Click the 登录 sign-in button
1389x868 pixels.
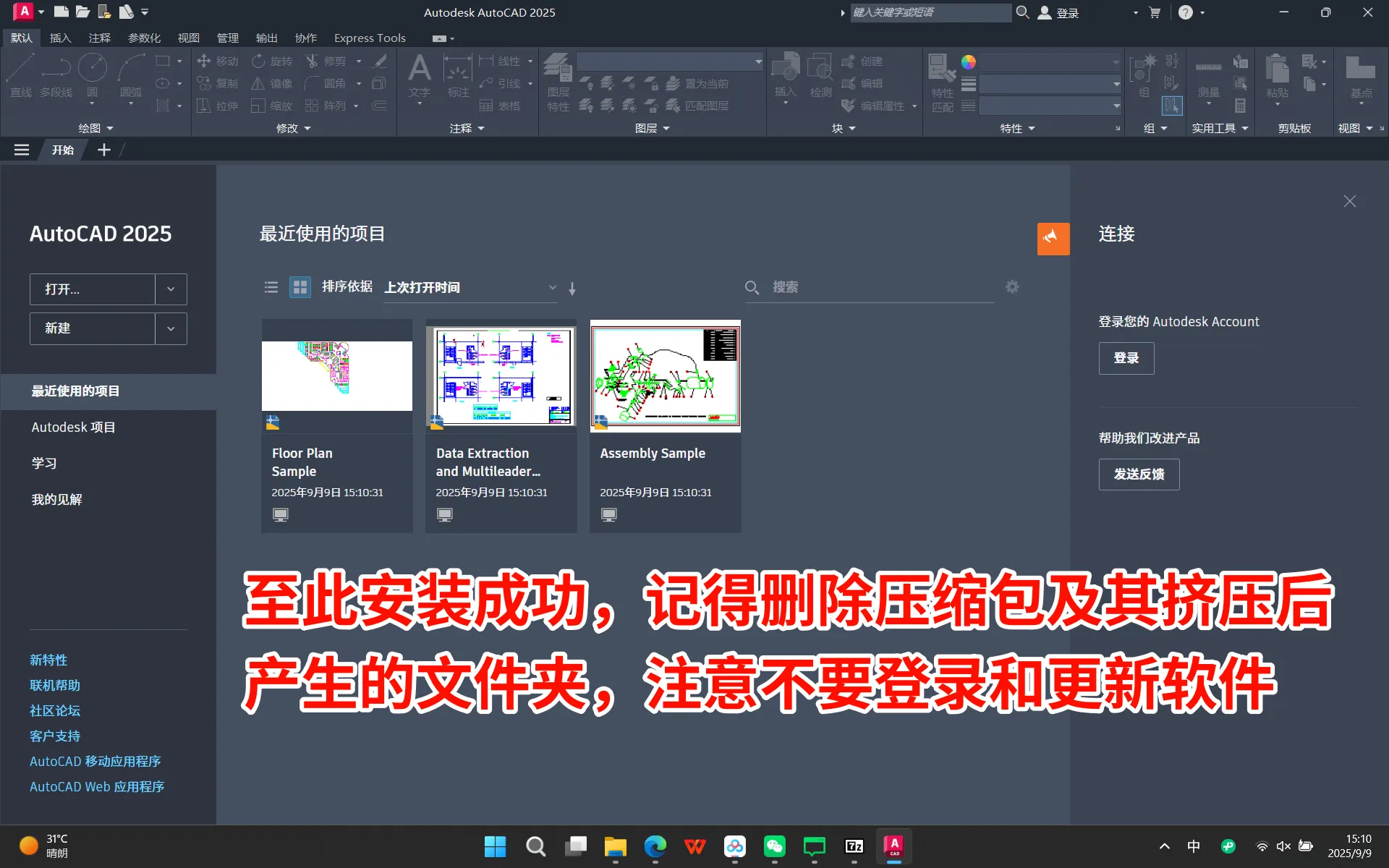pyautogui.click(x=1126, y=358)
